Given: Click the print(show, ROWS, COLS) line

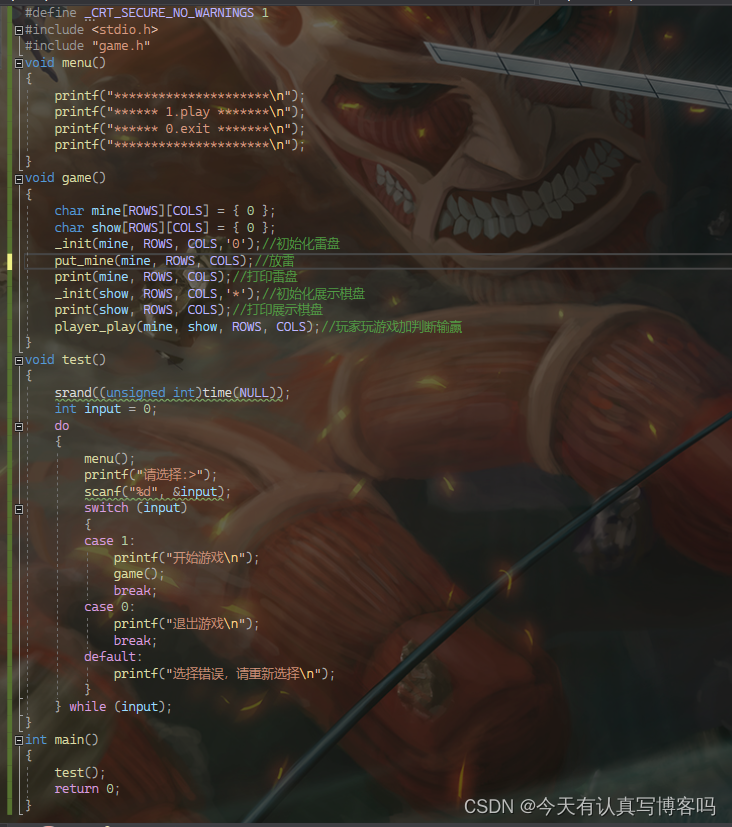Looking at the screenshot, I should (188, 310).
